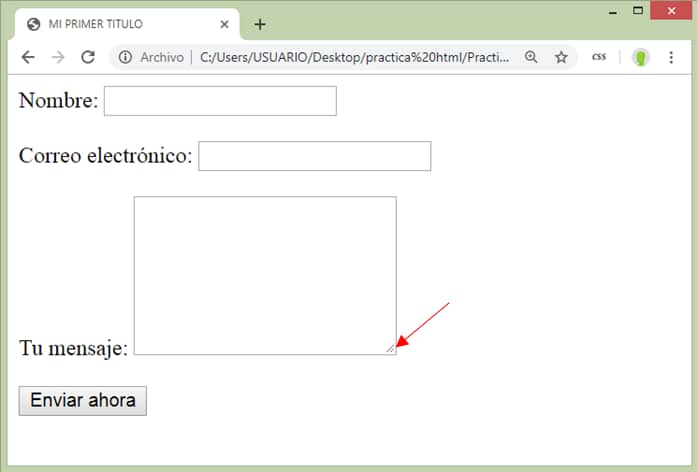Click the globe favicon on the tab
The height and width of the screenshot is (472, 697).
33,24
